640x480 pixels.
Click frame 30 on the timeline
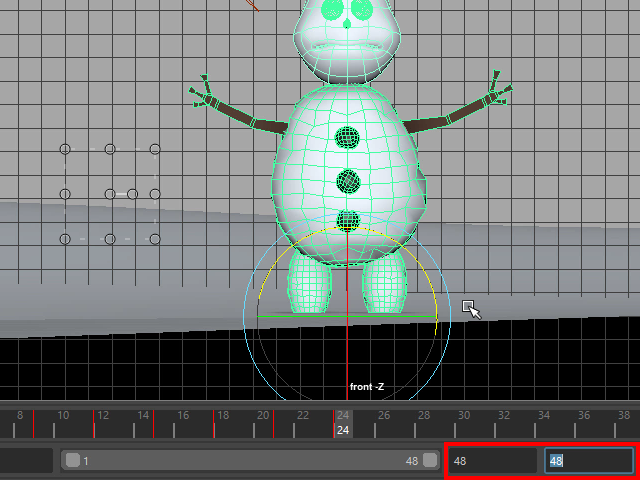pyautogui.click(x=463, y=421)
